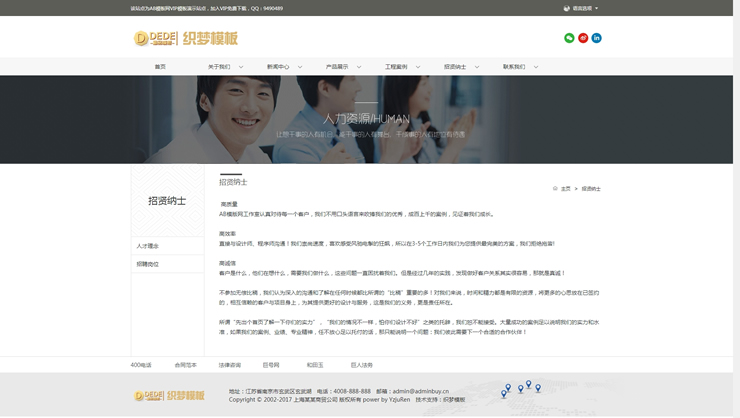The image size is (740, 418).
Task: Go to 首页 in navigation bar
Action: [x=160, y=67]
